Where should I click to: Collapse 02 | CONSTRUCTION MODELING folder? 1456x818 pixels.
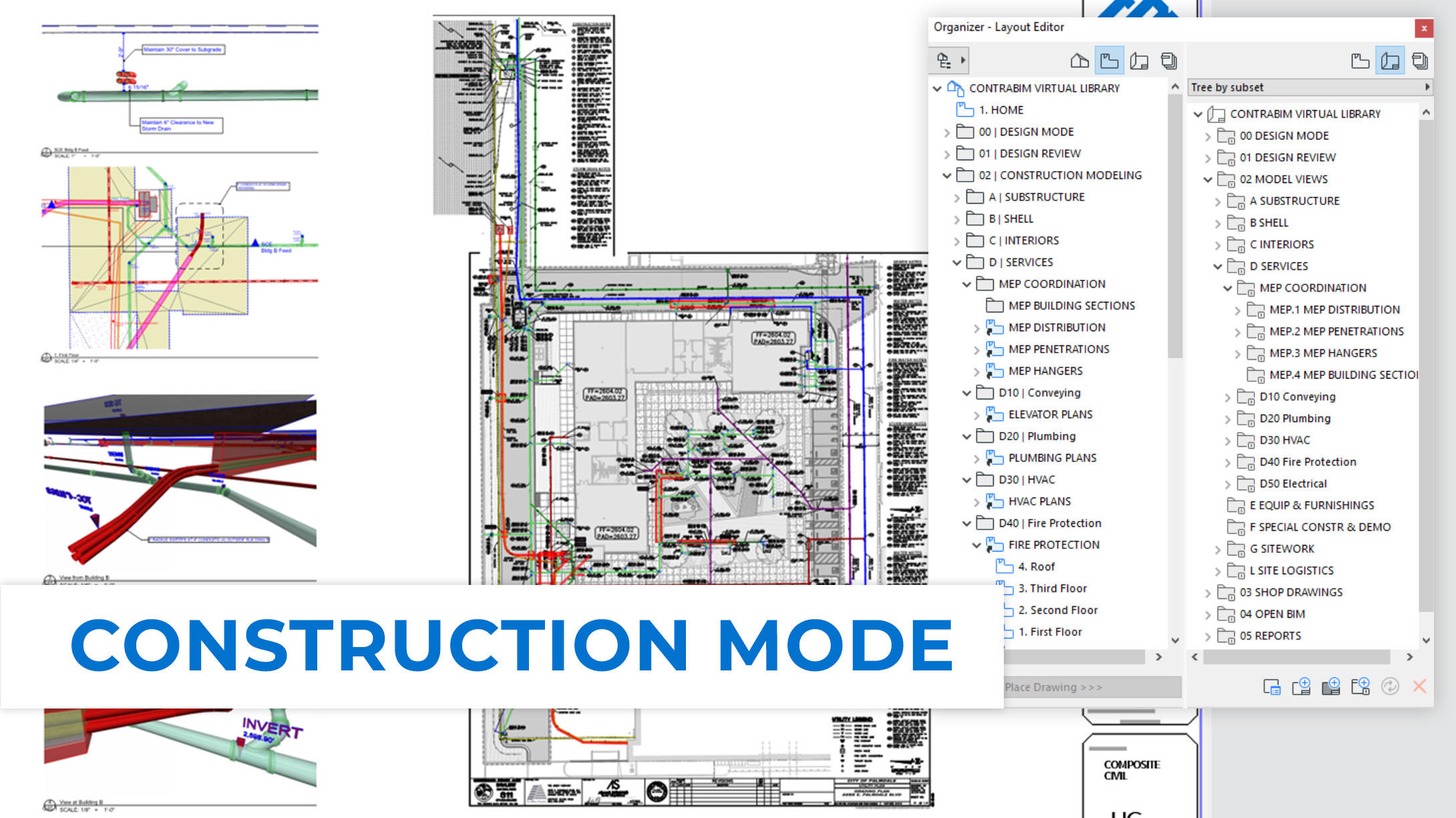(x=946, y=176)
